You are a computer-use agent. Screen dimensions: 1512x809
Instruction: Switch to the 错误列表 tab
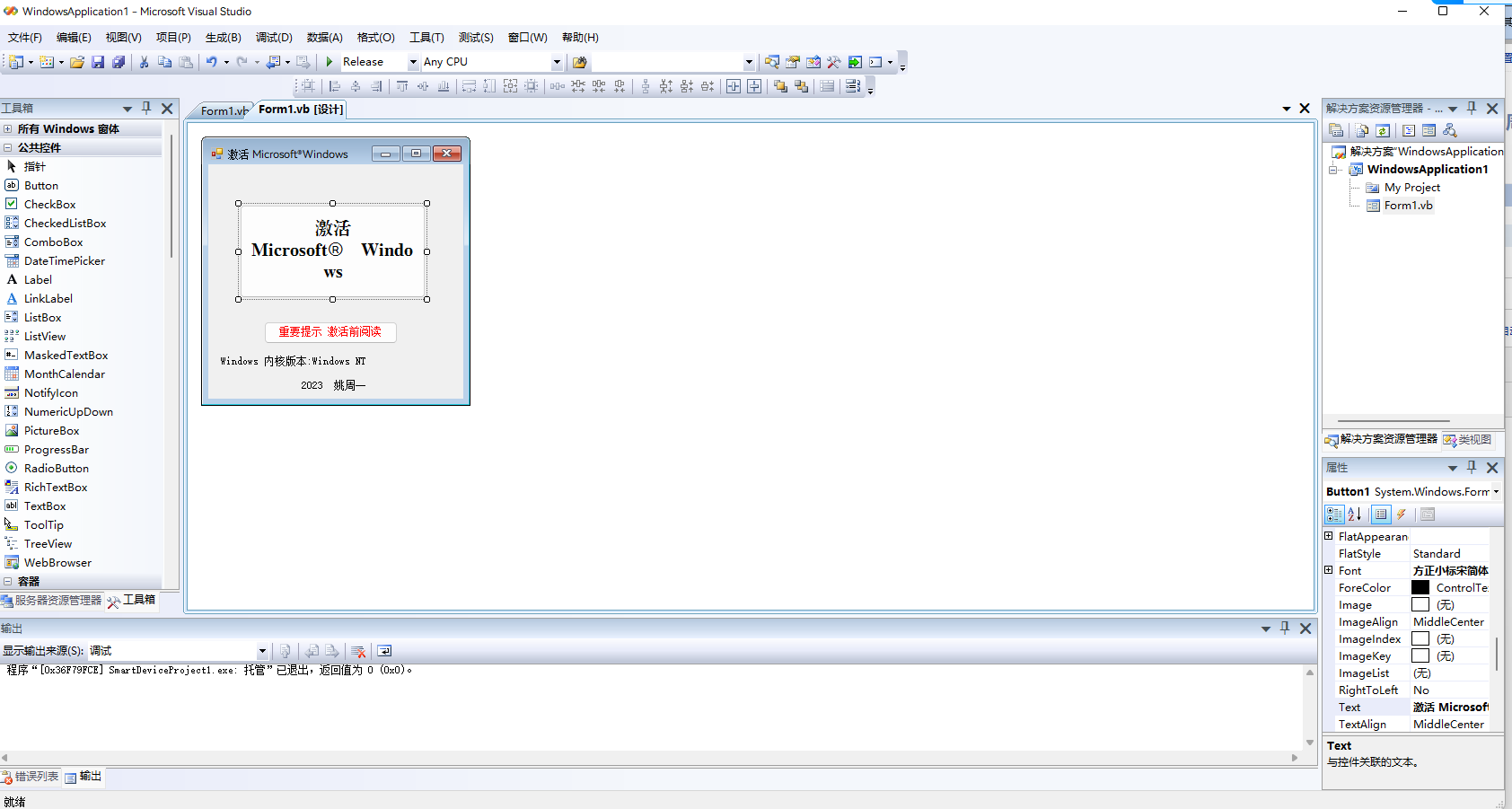click(x=31, y=777)
